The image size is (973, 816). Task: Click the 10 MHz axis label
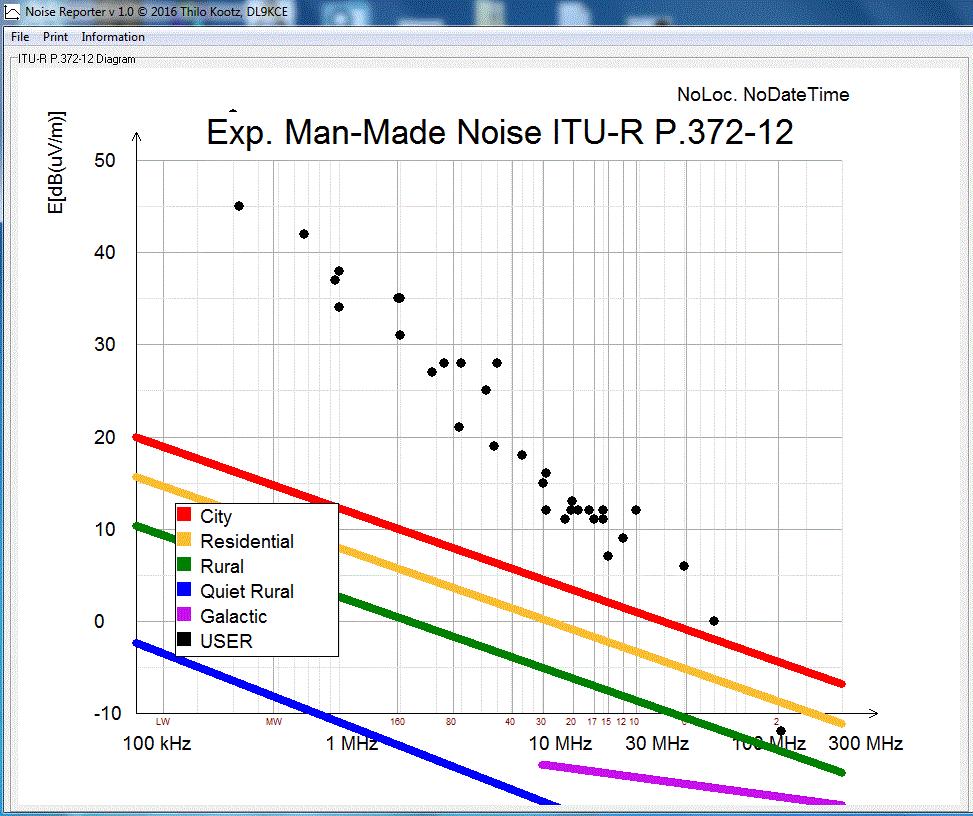pos(560,743)
